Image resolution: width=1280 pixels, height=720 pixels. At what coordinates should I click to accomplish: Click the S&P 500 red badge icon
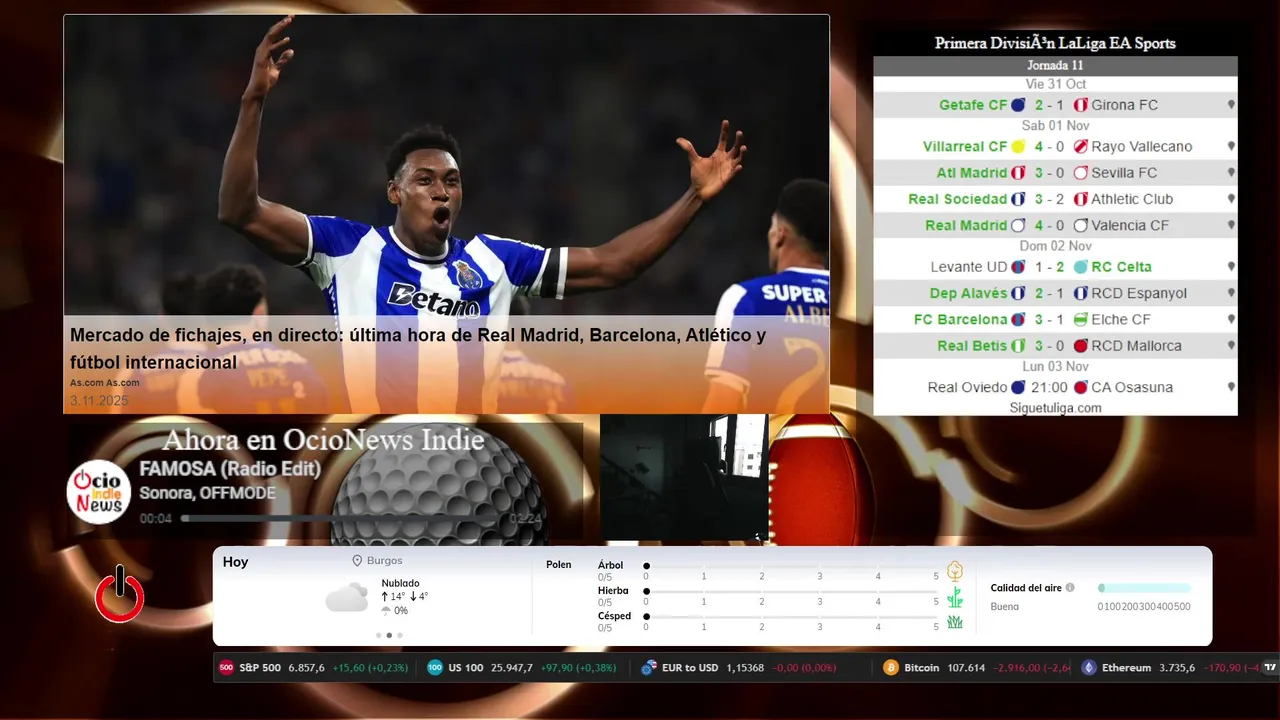tap(226, 668)
